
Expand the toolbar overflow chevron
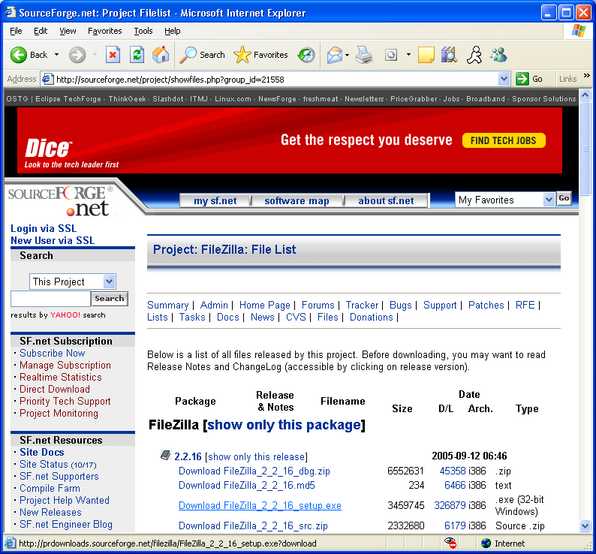587,76
